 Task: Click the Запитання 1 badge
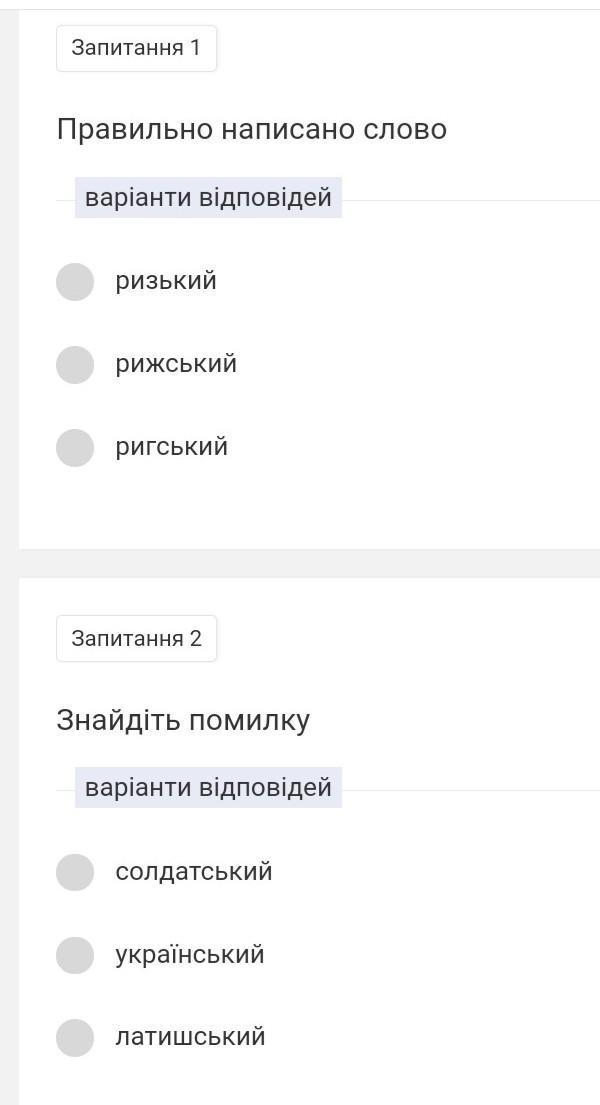tap(136, 48)
